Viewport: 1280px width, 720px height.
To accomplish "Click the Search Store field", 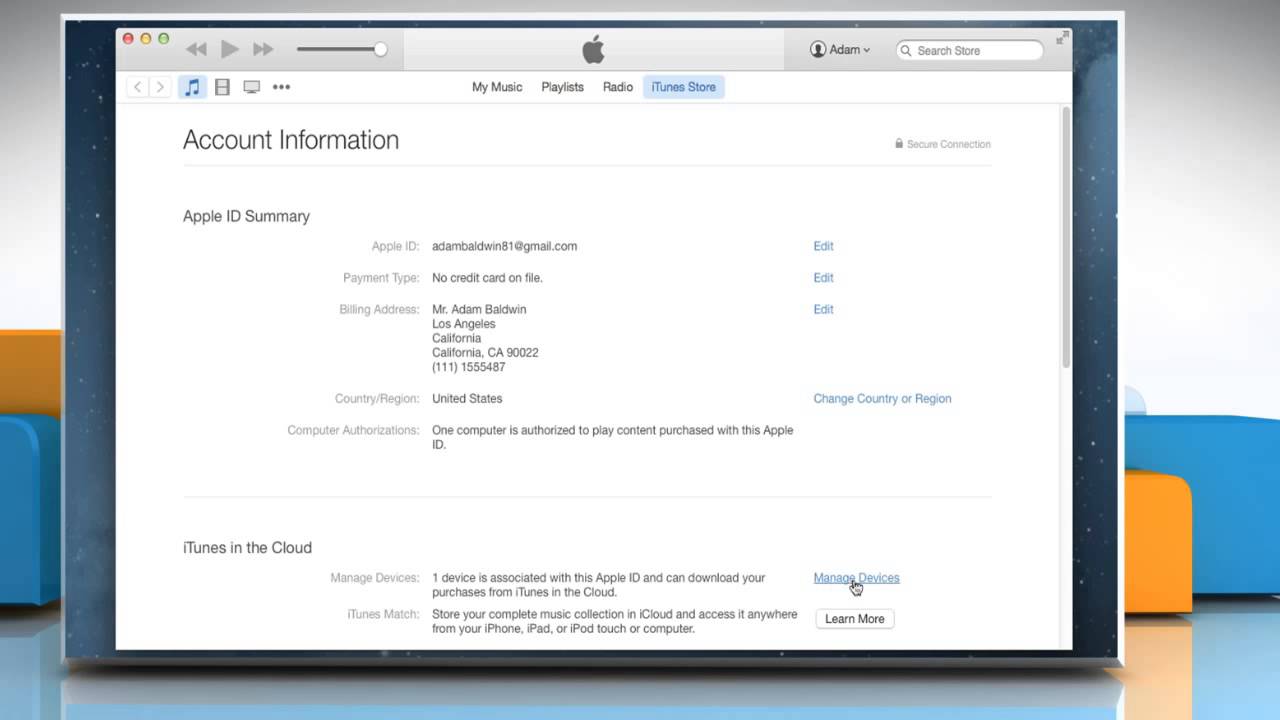I will click(x=970, y=50).
